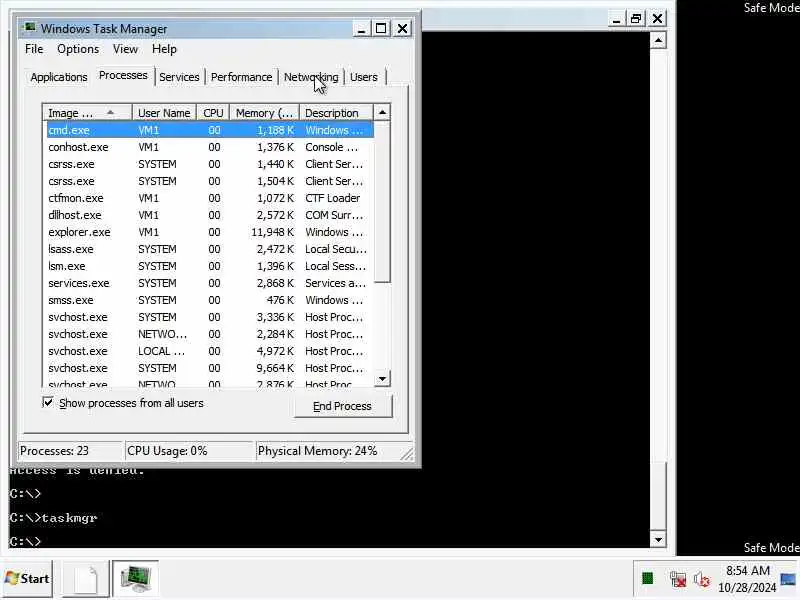Open the File menu in Task Manager
800x600 pixels.
(x=34, y=49)
